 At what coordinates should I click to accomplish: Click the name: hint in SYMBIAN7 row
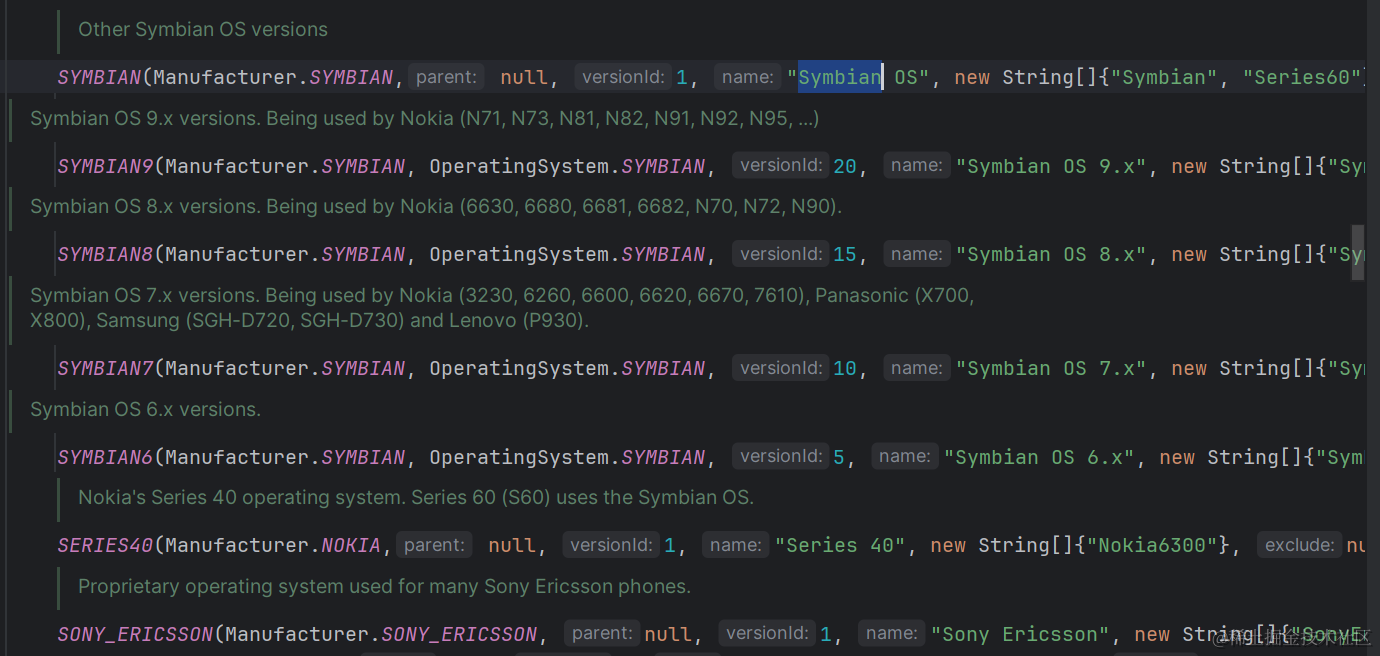917,368
